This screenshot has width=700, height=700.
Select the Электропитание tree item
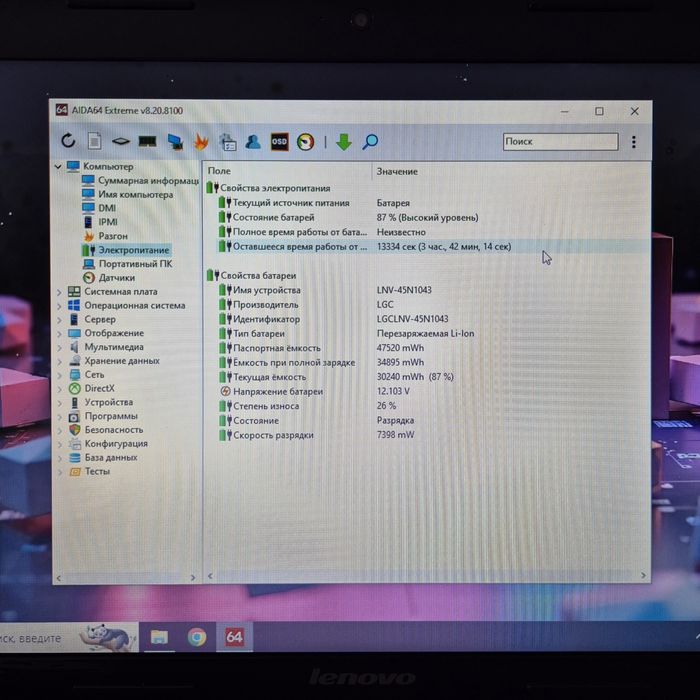126,250
